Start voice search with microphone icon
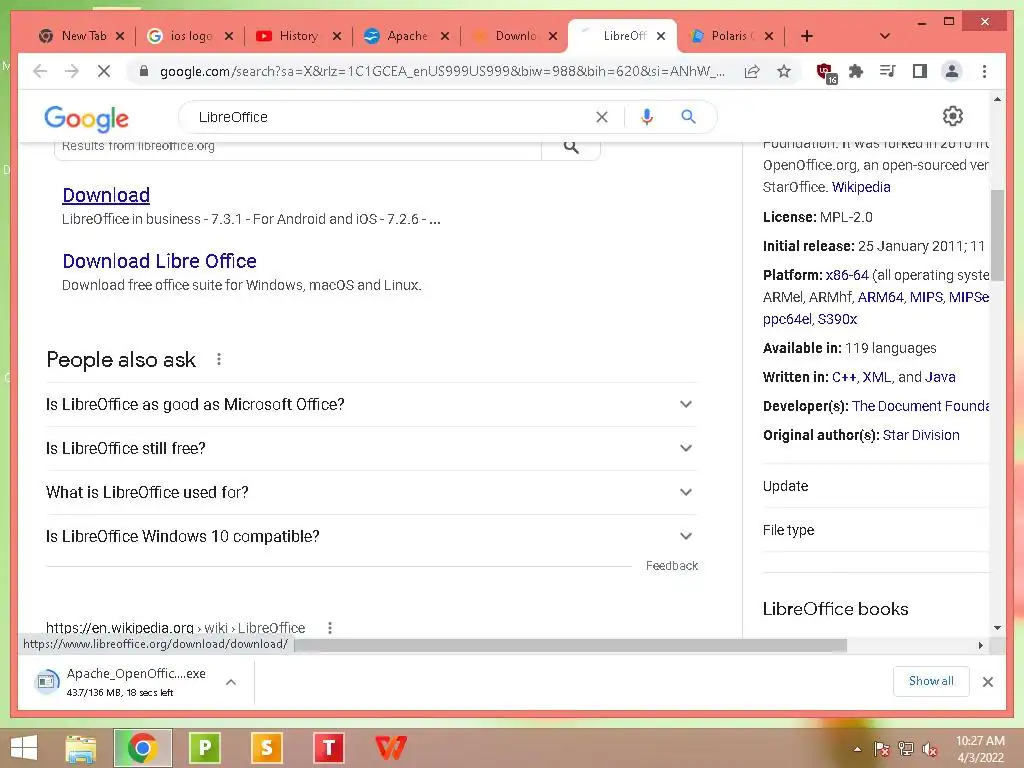The width and height of the screenshot is (1024, 768). coord(647,117)
